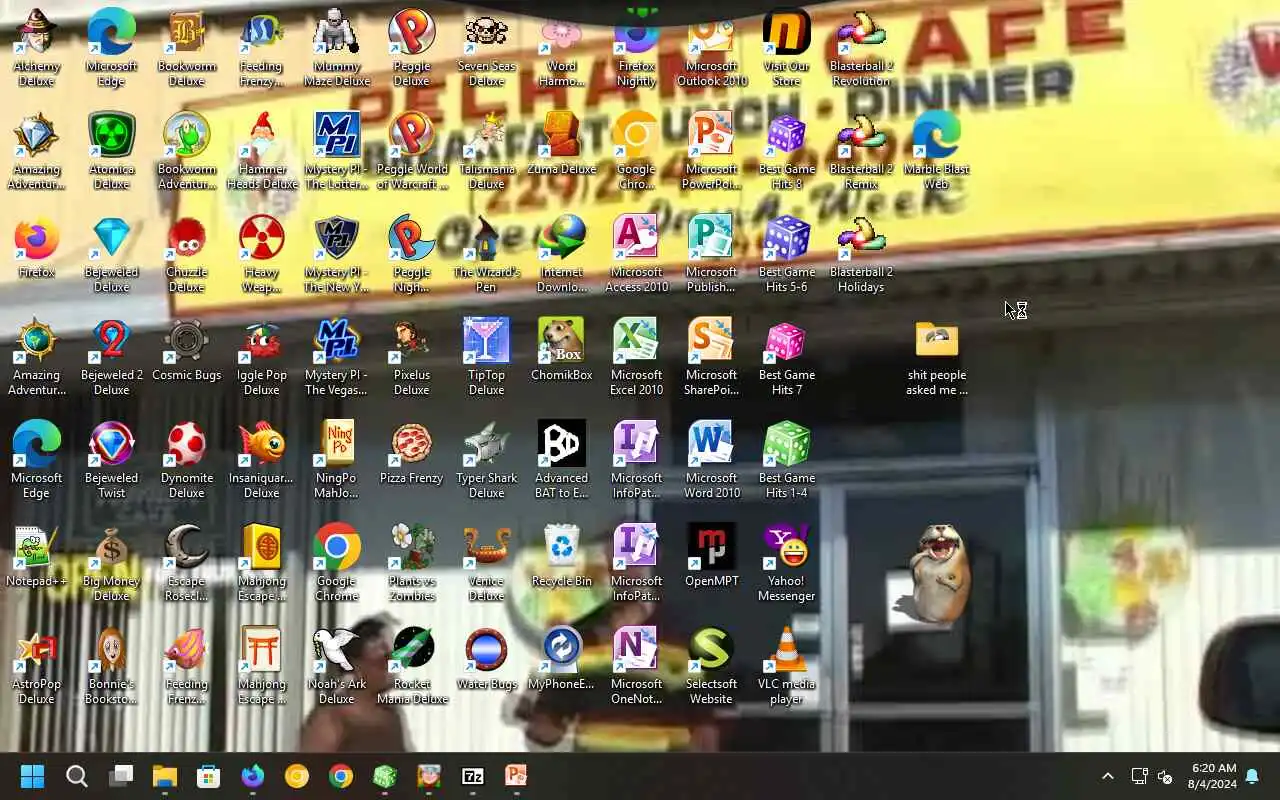
Task: Select Hammer Heads Deluxe icon
Action: click(262, 151)
